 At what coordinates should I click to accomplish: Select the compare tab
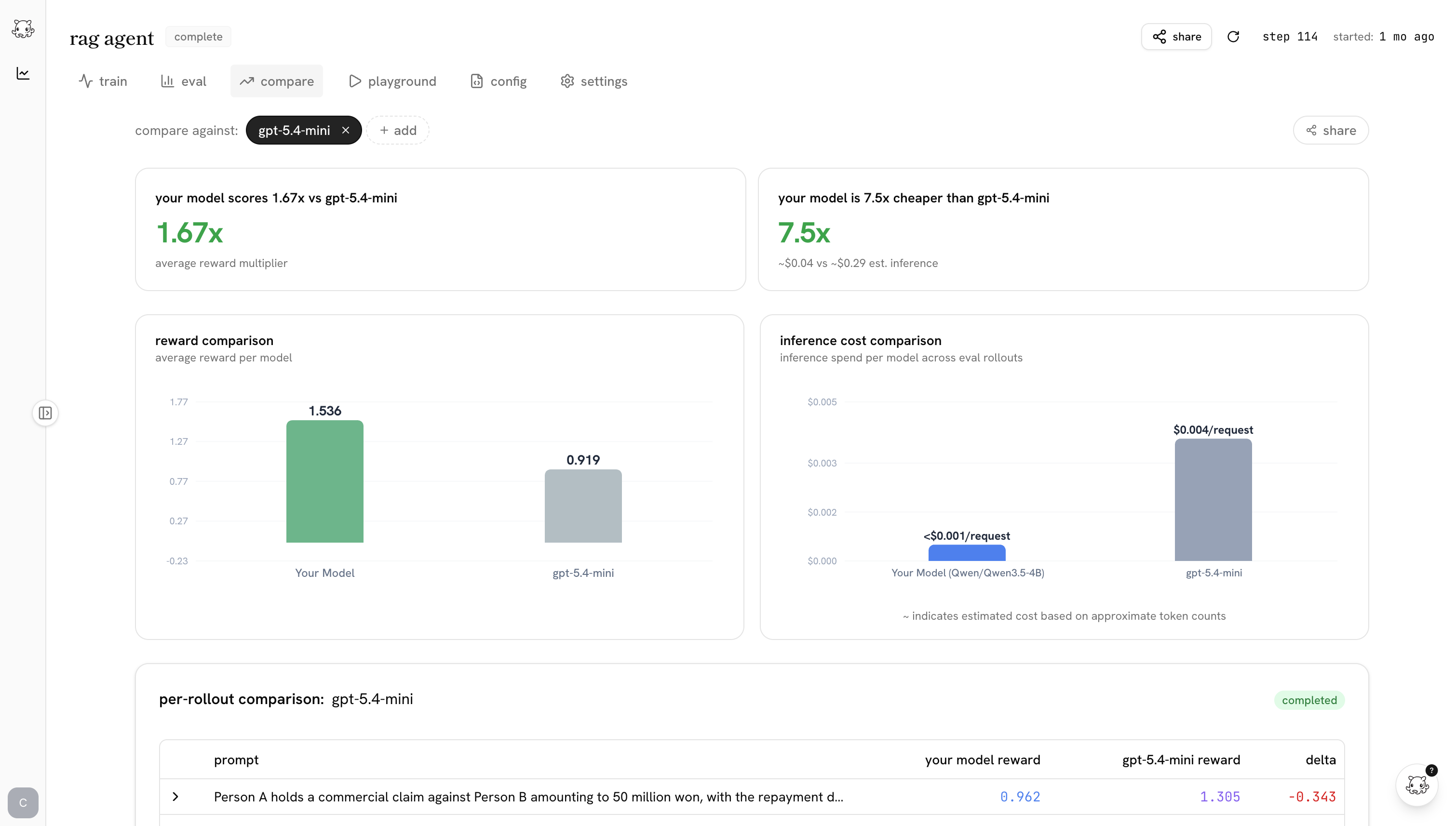click(276, 81)
